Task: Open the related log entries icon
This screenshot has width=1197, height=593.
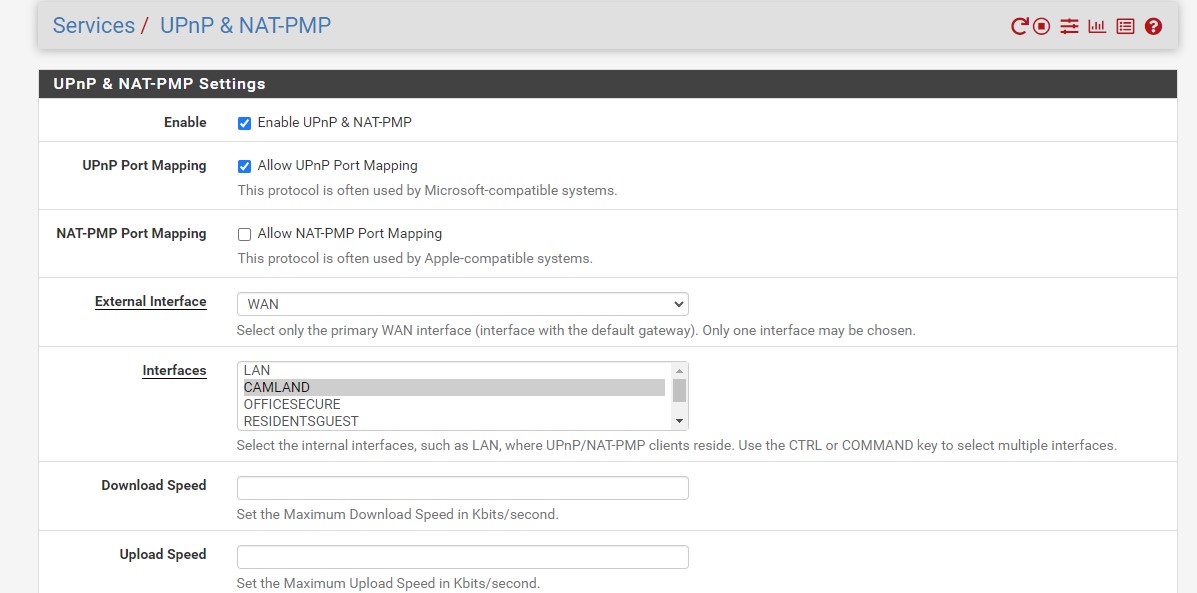Action: point(1125,27)
